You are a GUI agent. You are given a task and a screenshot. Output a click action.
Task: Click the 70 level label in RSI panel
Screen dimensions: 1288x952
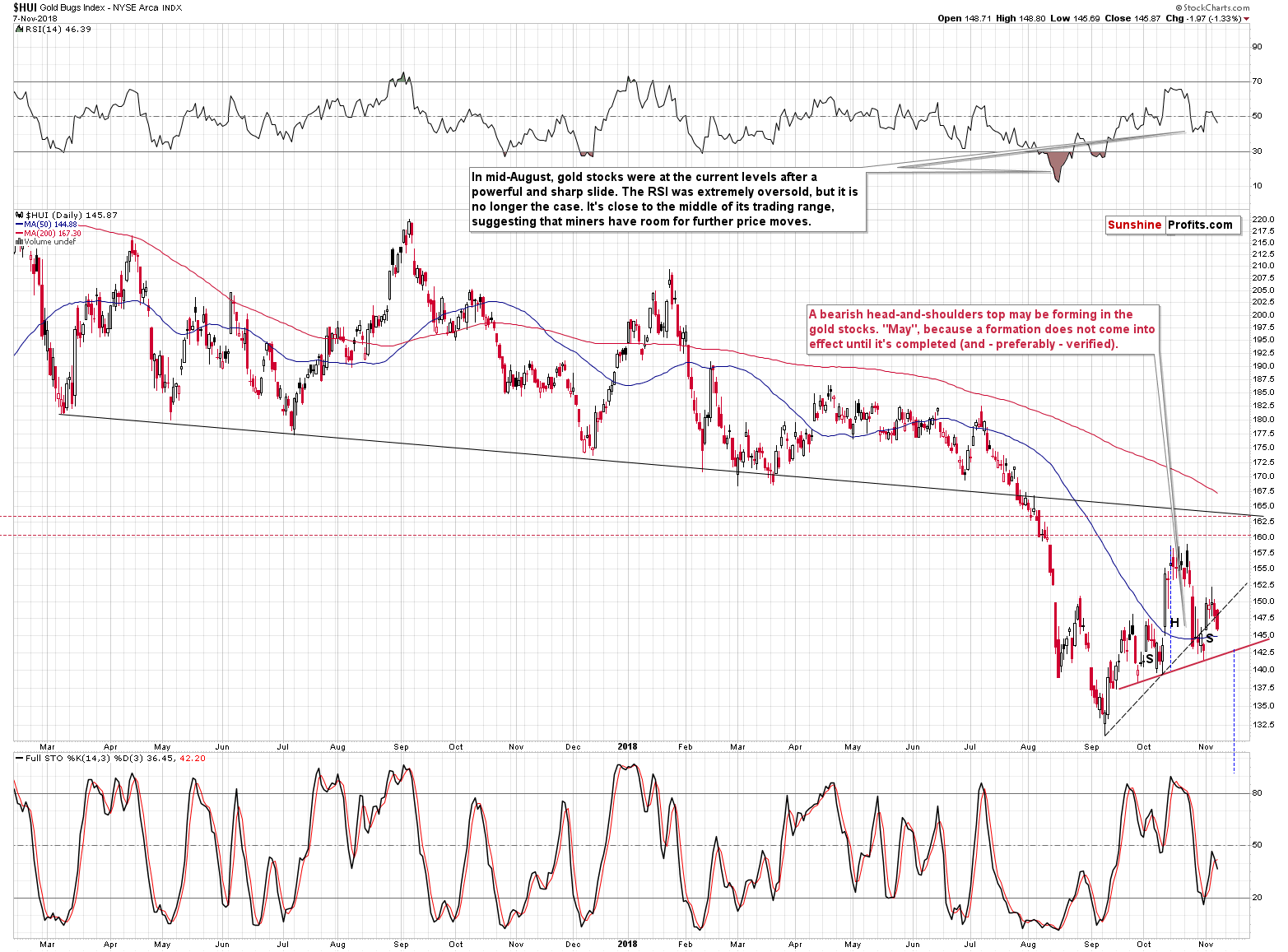coord(1257,81)
